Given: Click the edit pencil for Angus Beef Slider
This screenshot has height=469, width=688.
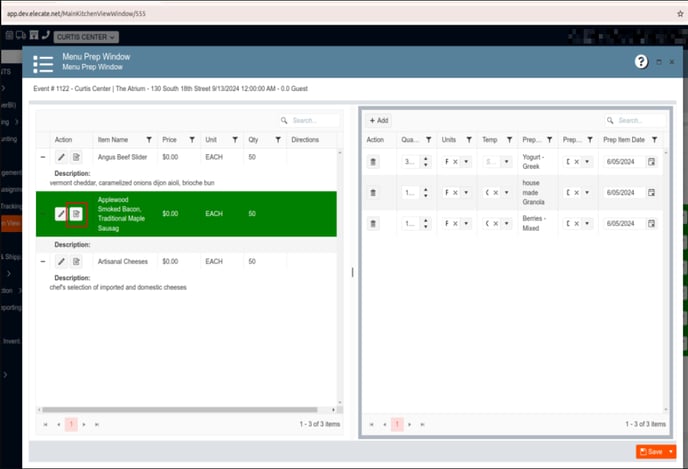Looking at the screenshot, I should (x=61, y=158).
